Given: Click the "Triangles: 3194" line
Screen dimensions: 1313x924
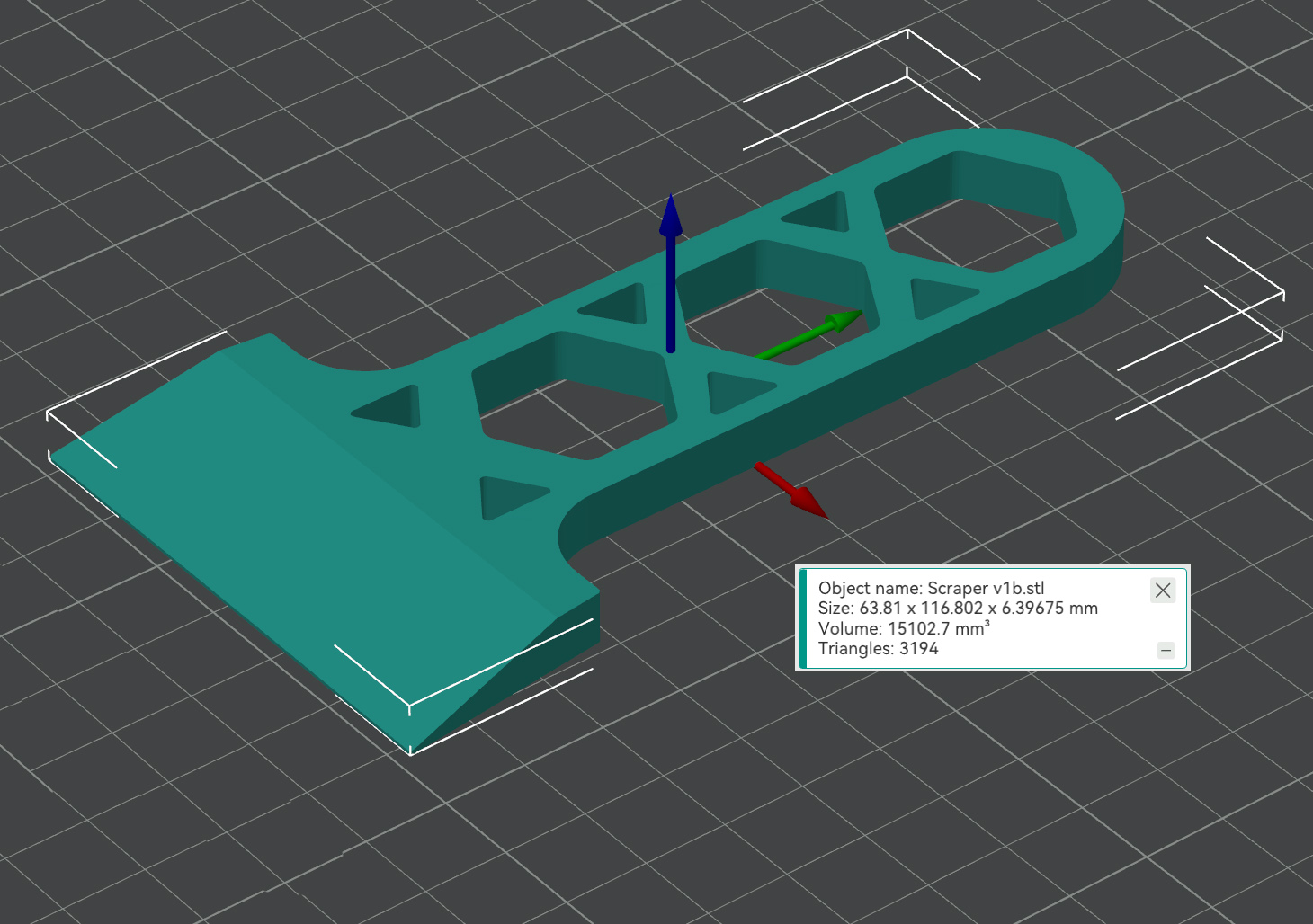Looking at the screenshot, I should coord(878,649).
